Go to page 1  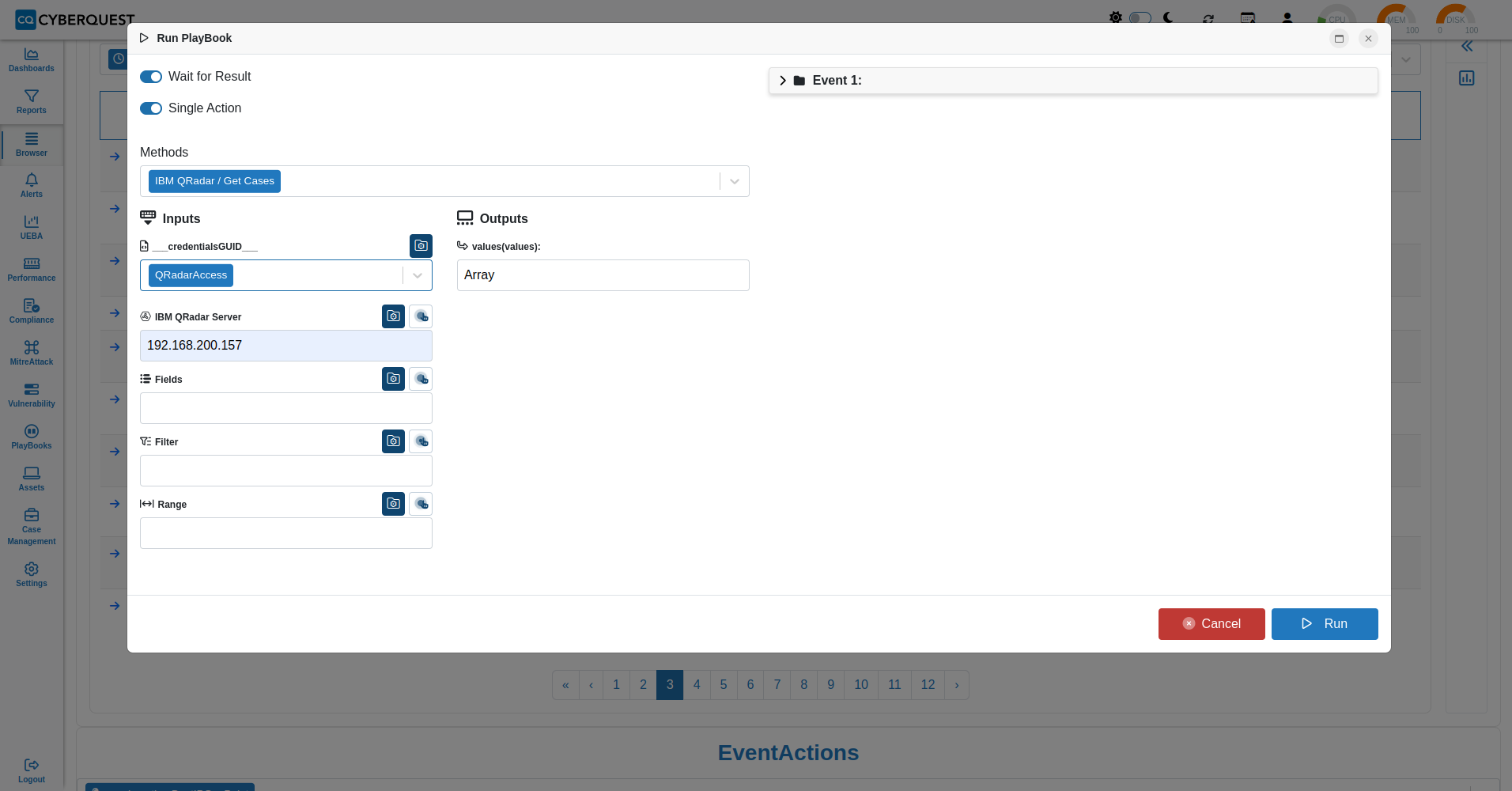pyautogui.click(x=616, y=685)
